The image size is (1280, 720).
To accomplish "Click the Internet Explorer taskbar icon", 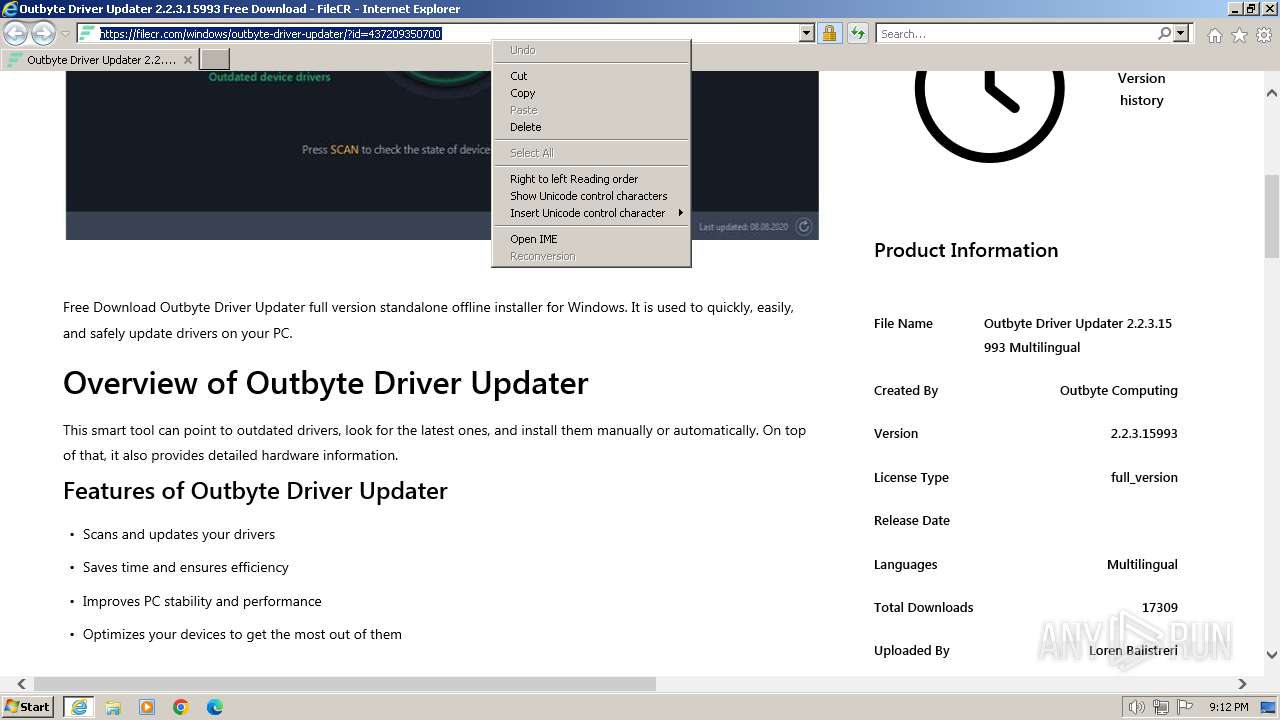I will 78,707.
